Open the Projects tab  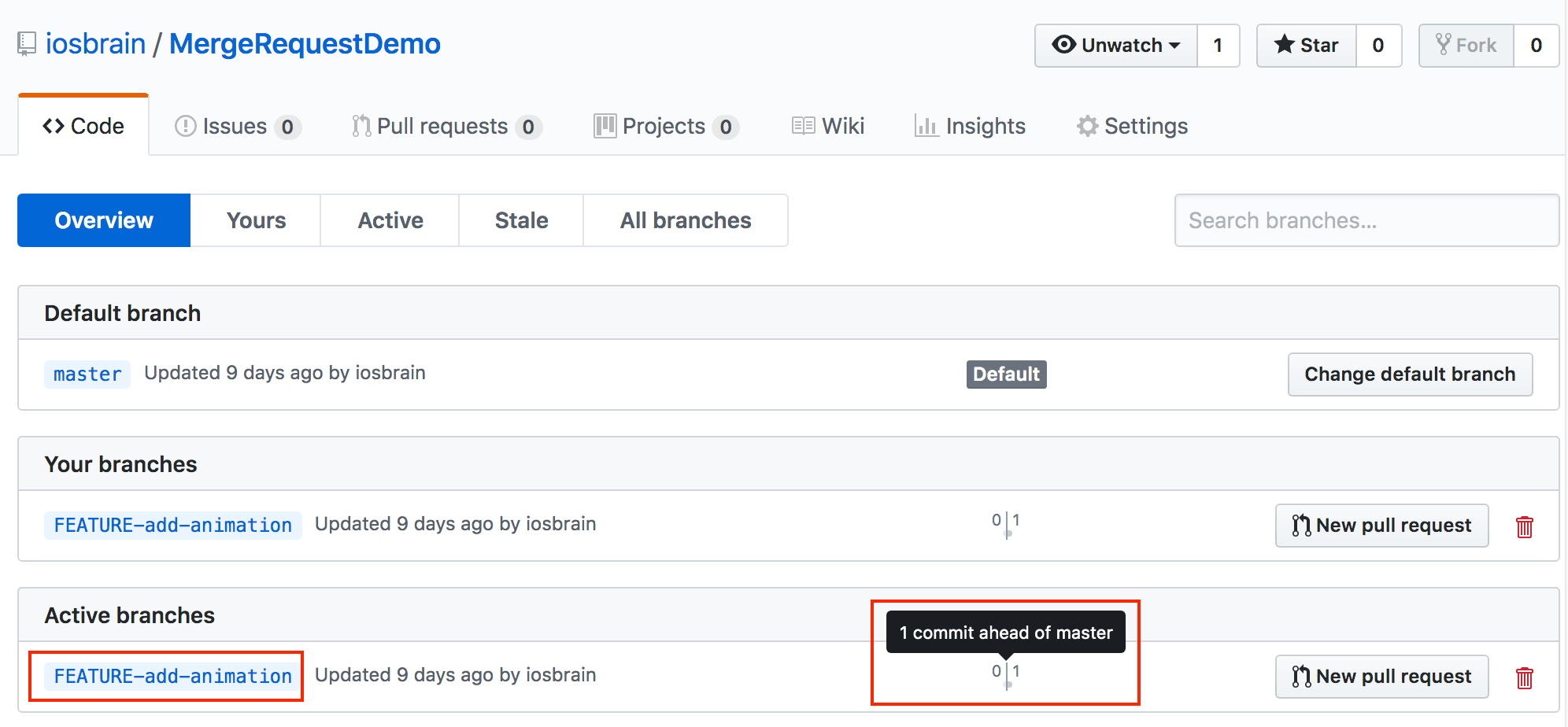[665, 126]
